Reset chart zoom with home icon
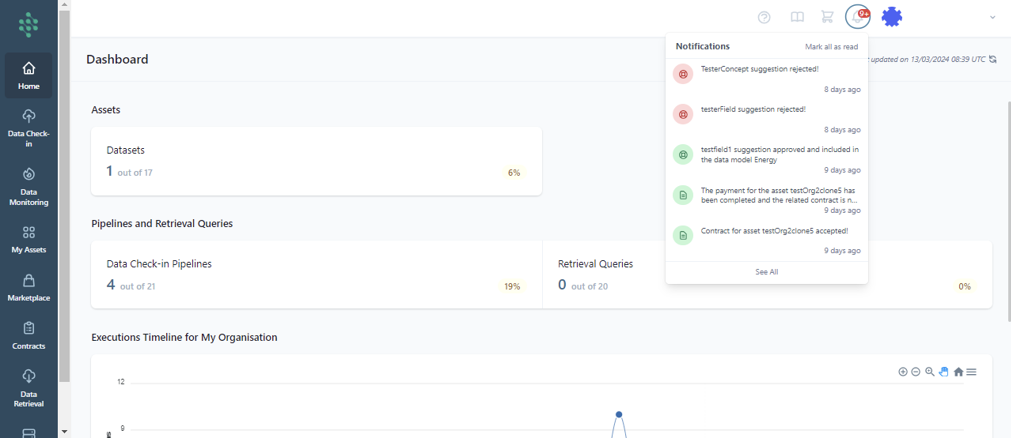 tap(958, 372)
